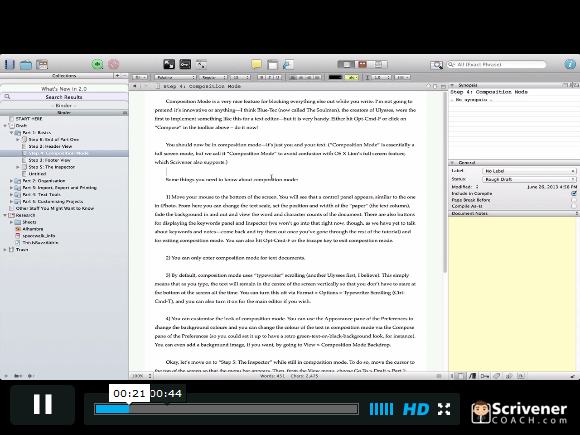Switch to Corkboard view mode
The image size is (580, 435).
tap(362, 64)
